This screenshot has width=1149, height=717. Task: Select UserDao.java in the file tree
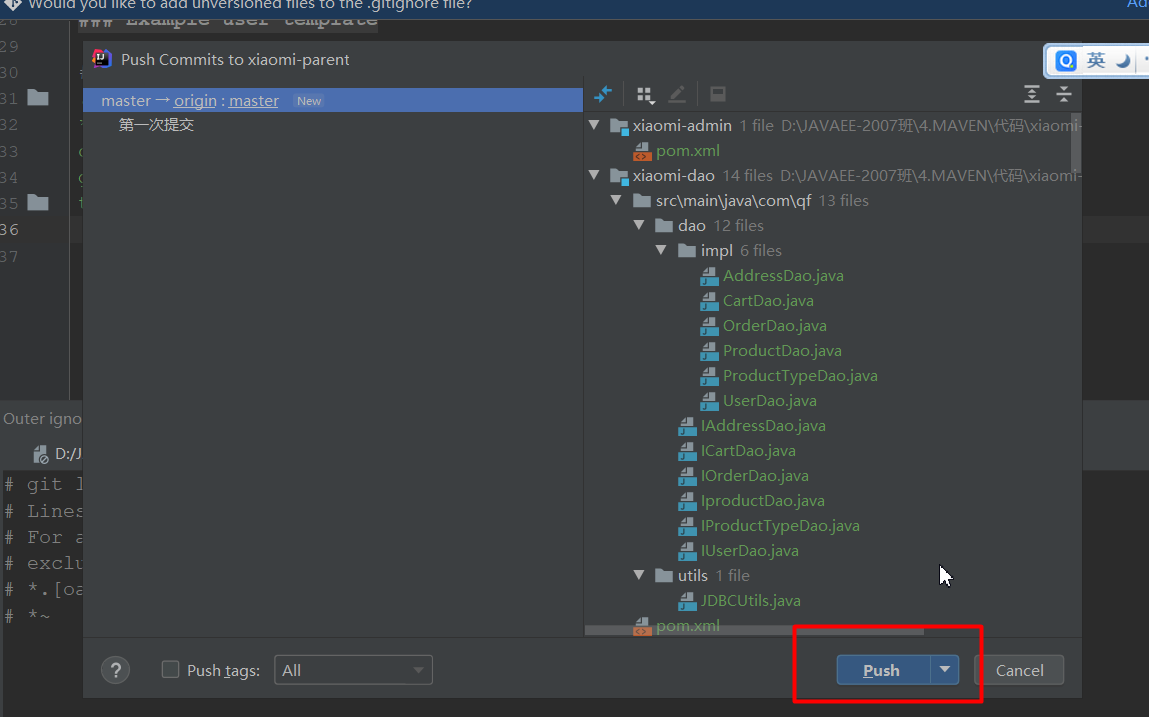[769, 401]
